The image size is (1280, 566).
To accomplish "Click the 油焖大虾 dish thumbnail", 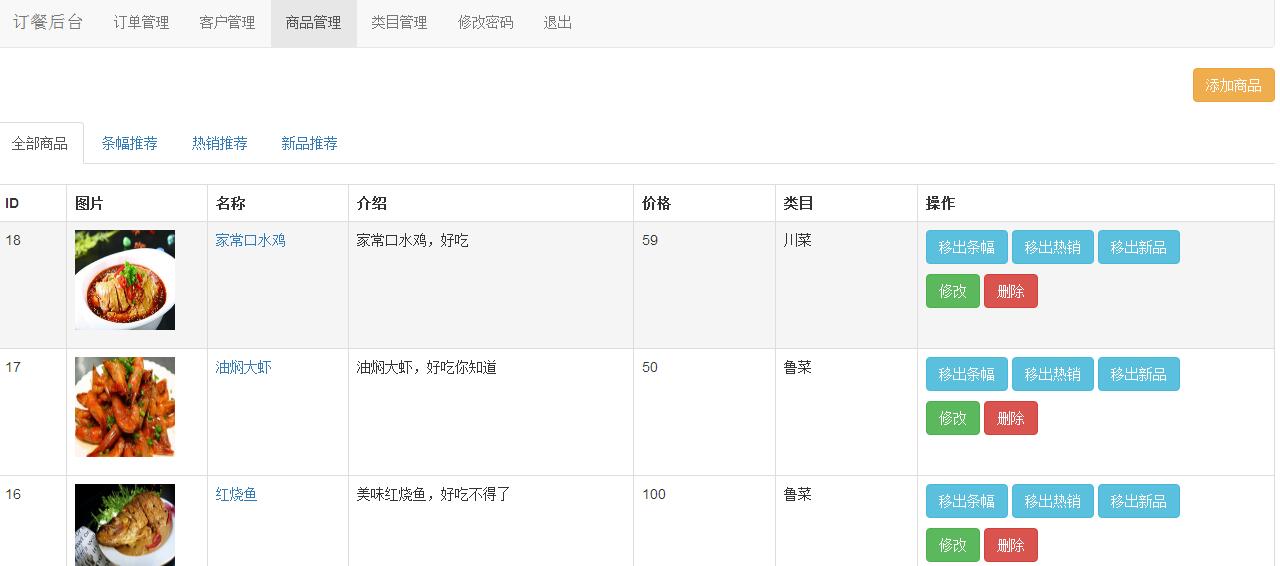I will click(125, 407).
